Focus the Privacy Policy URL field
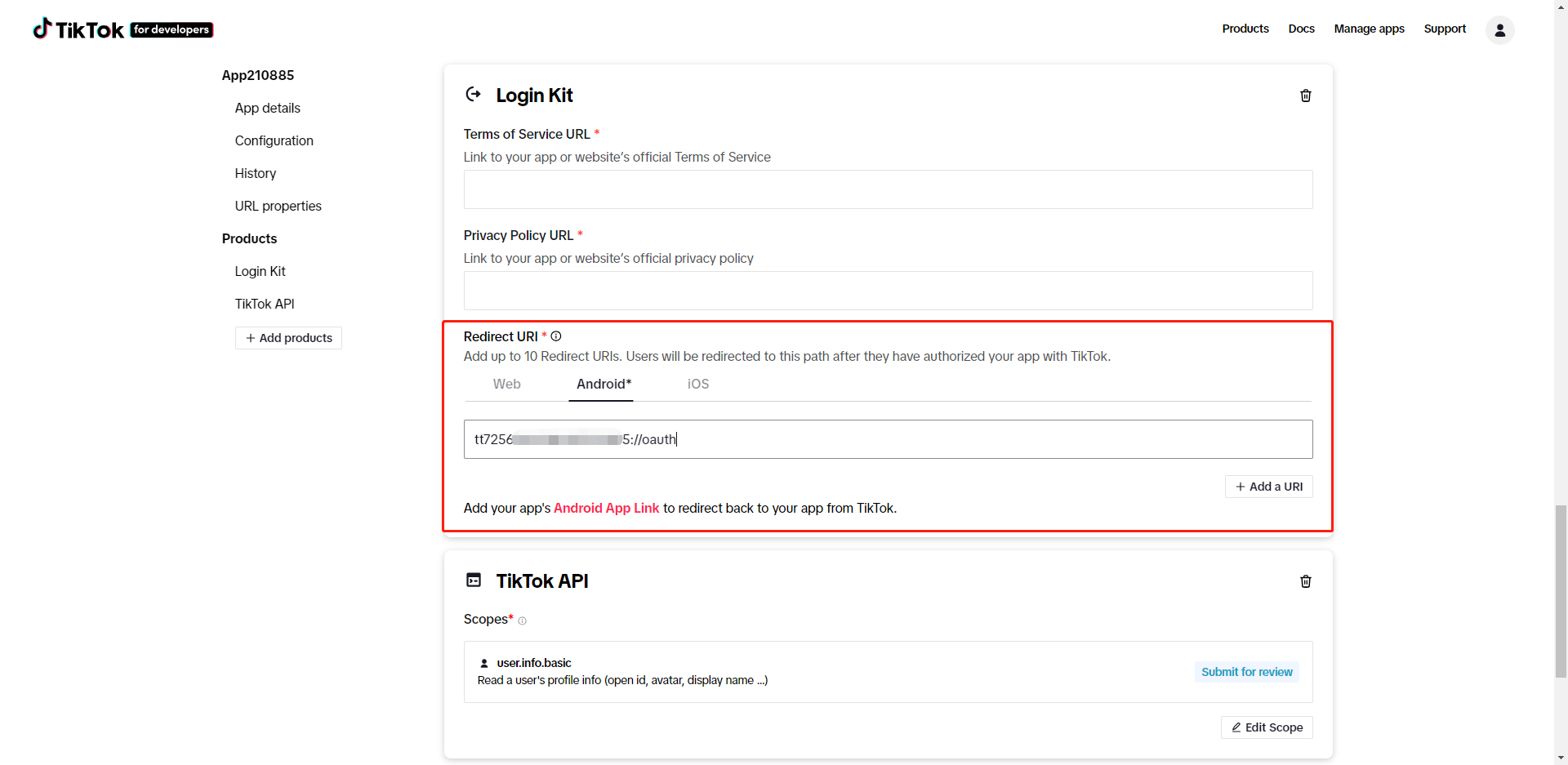The image size is (1568, 765). [x=888, y=291]
